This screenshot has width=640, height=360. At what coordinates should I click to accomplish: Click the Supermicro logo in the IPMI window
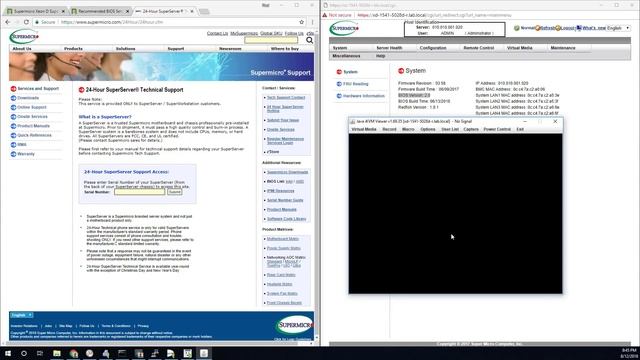[x=344, y=28]
